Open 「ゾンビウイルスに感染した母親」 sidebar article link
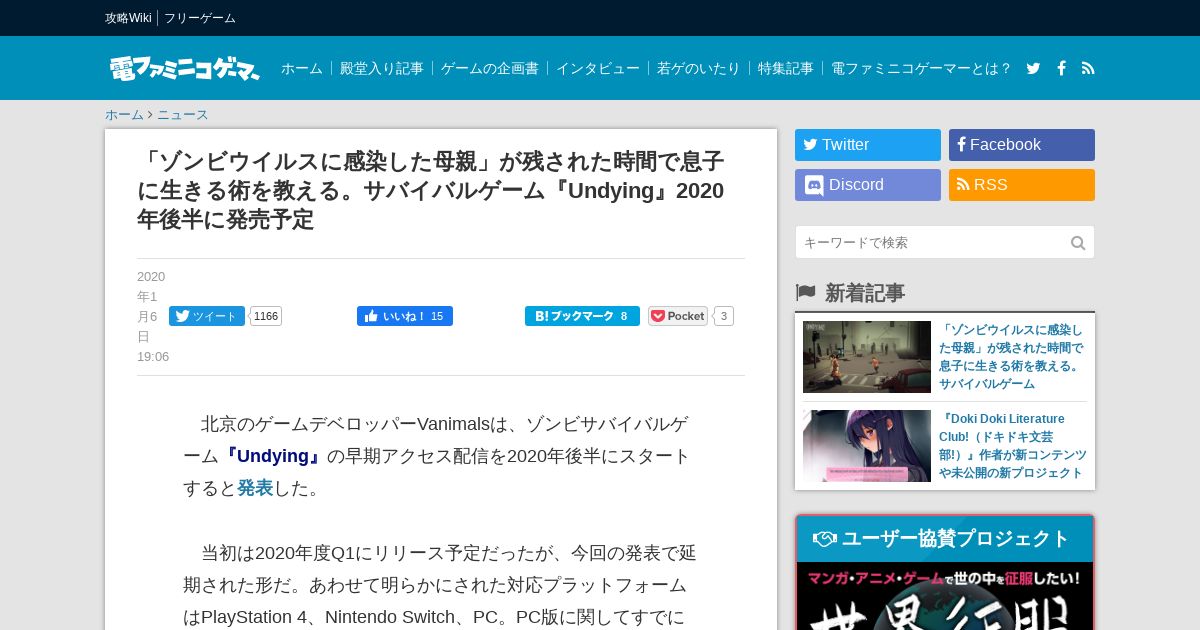Viewport: 1200px width, 630px height. (1012, 357)
